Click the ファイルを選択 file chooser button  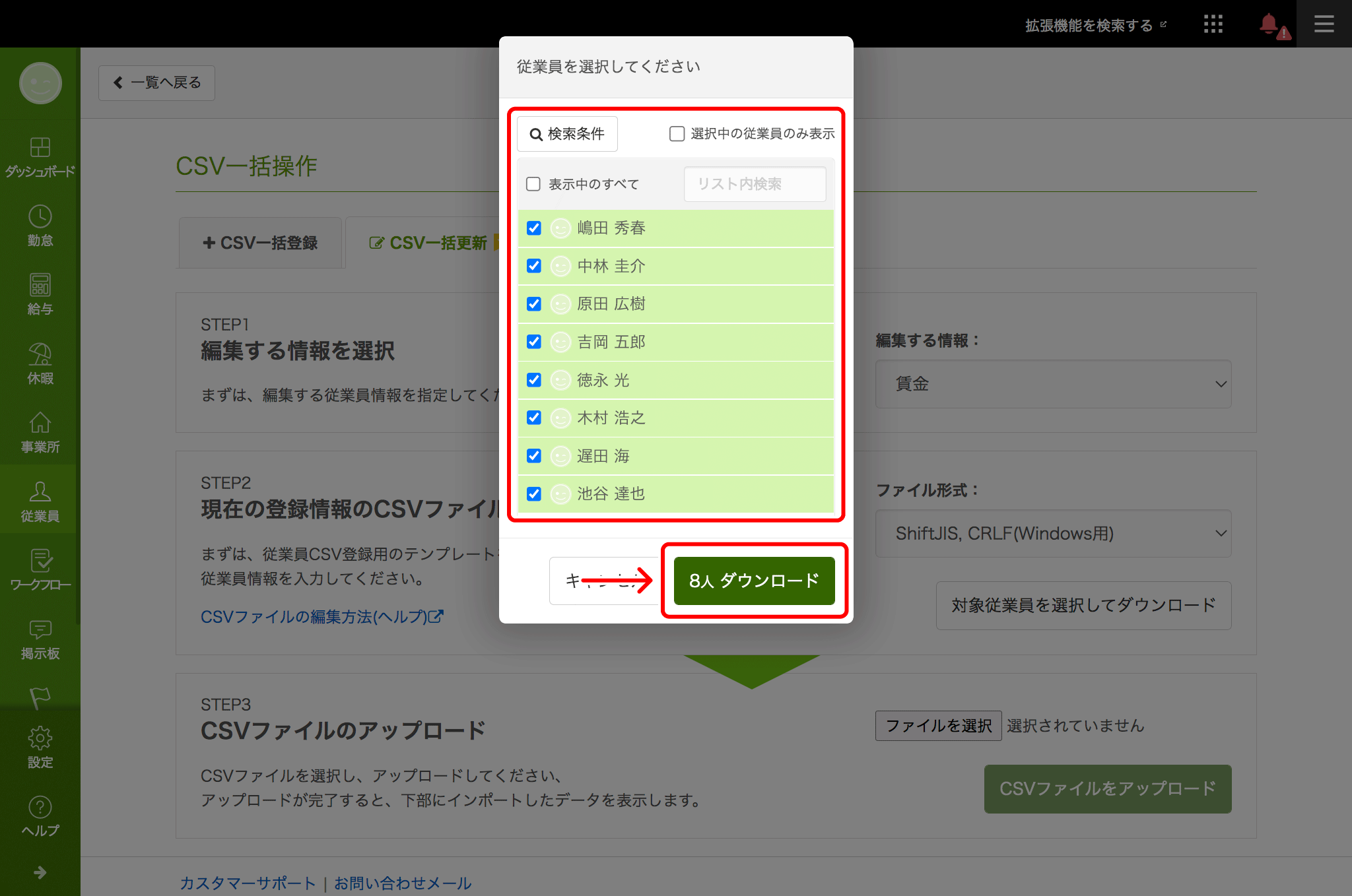[x=938, y=726]
